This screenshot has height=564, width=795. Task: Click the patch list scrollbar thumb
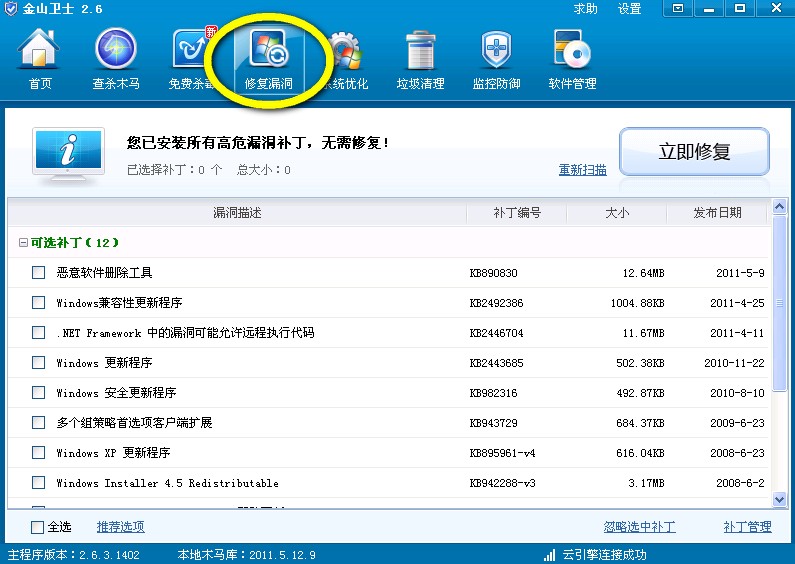(779, 303)
